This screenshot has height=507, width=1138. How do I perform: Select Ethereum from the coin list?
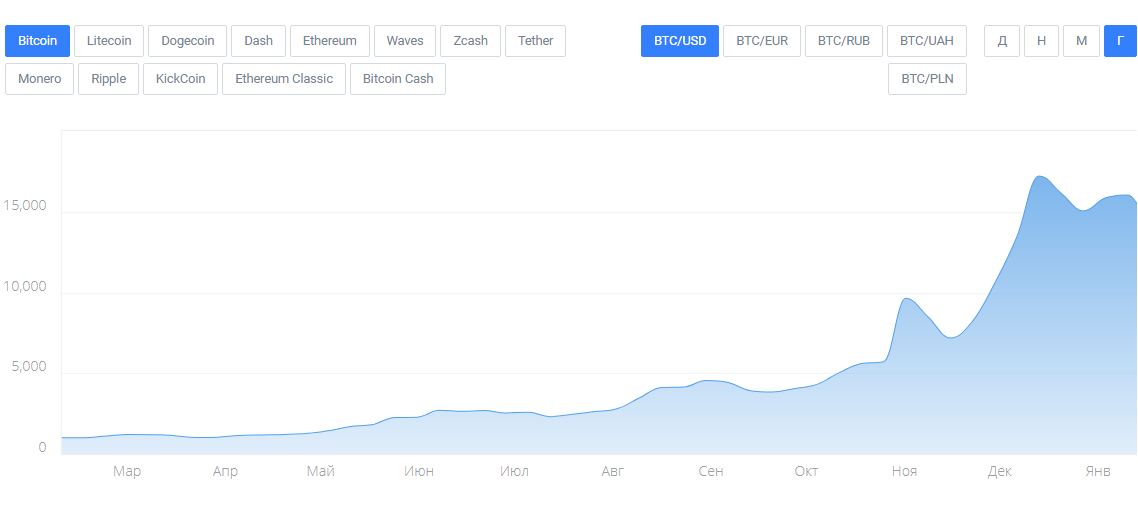coord(329,41)
